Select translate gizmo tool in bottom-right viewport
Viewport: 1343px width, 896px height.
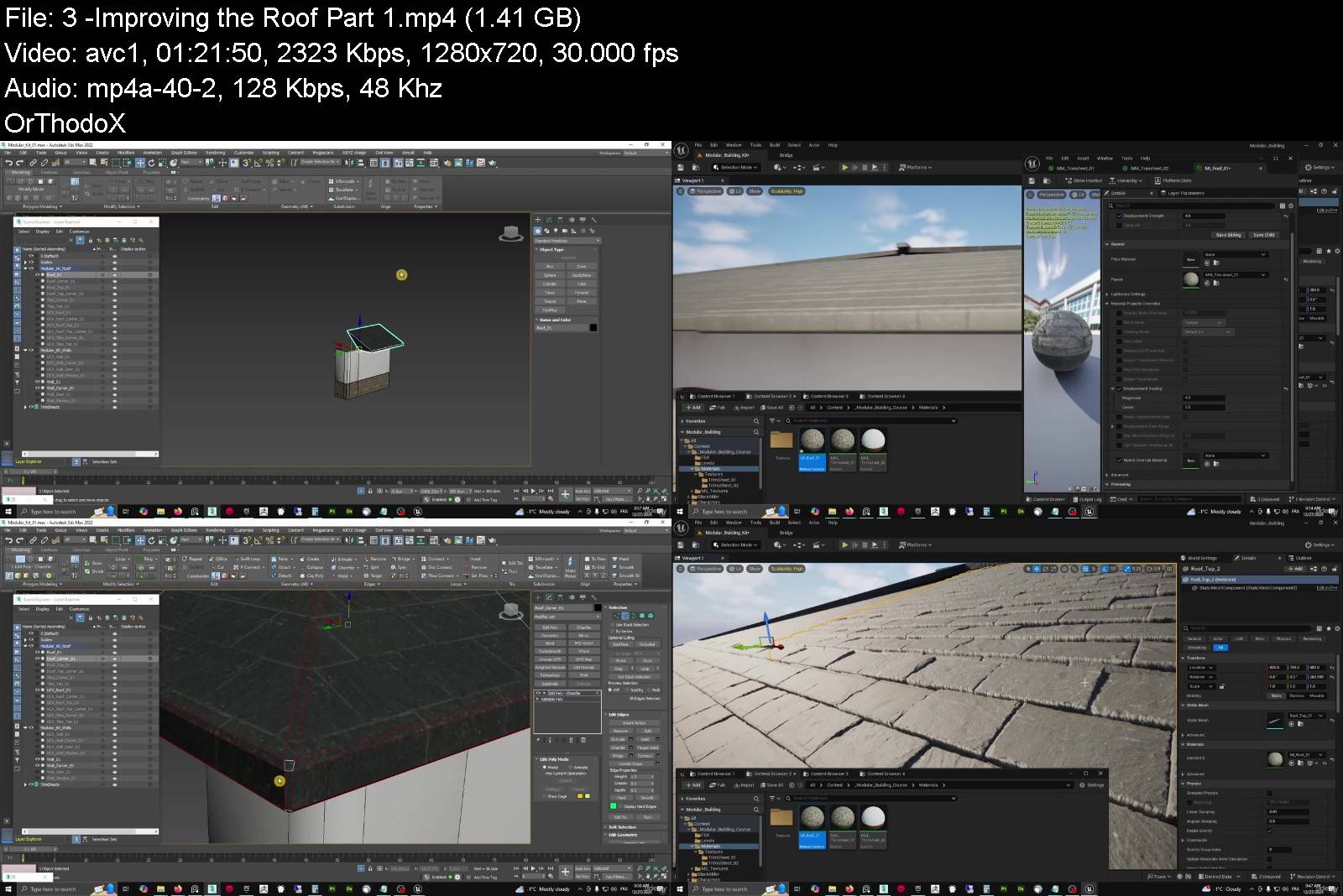tap(1037, 569)
